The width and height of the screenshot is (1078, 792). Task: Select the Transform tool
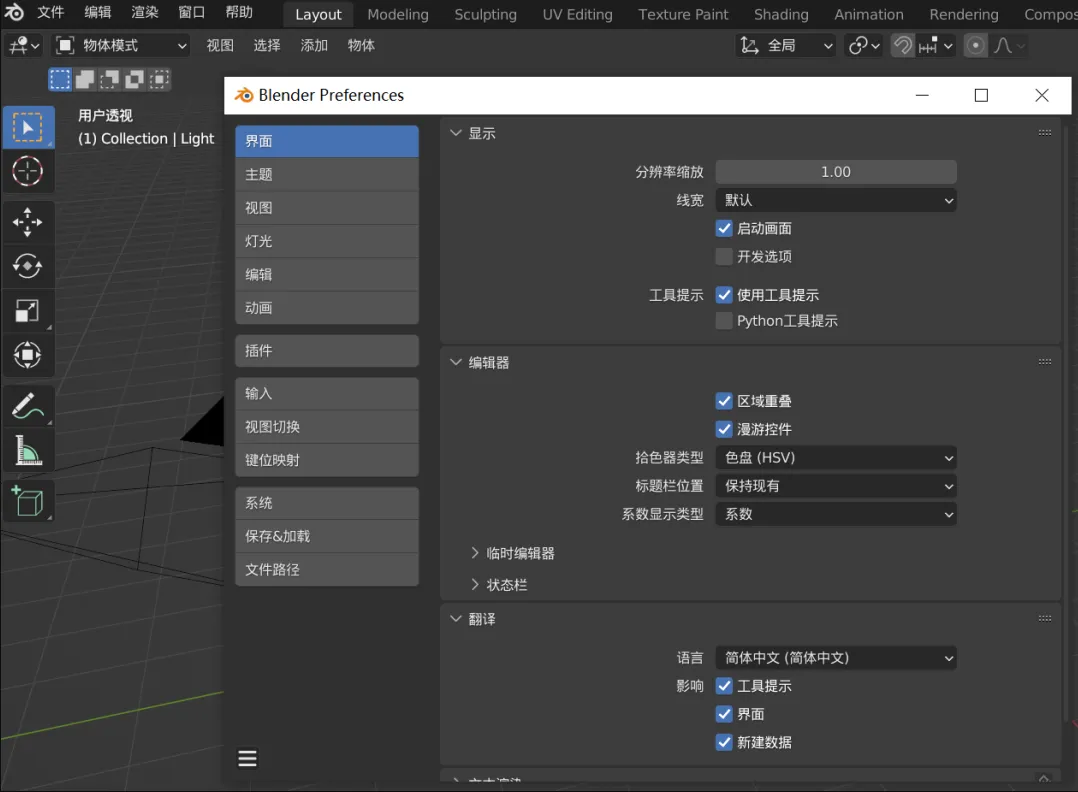click(x=27, y=355)
